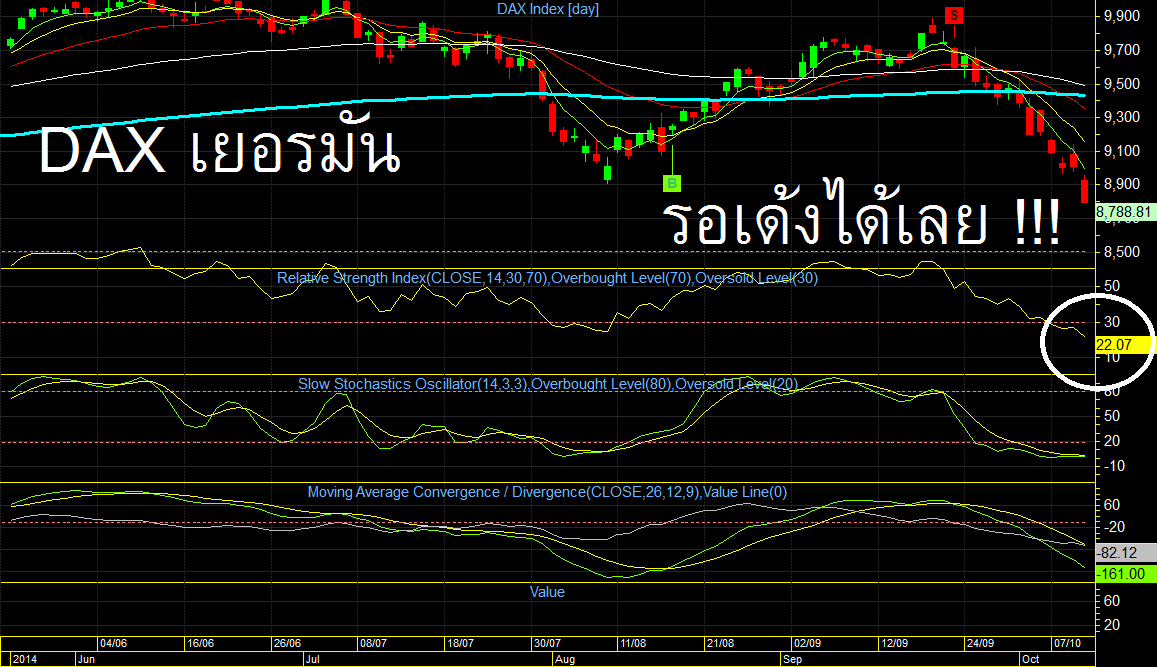Click the last price tag 8,788.81
The height and width of the screenshot is (667, 1157).
[x=1124, y=212]
